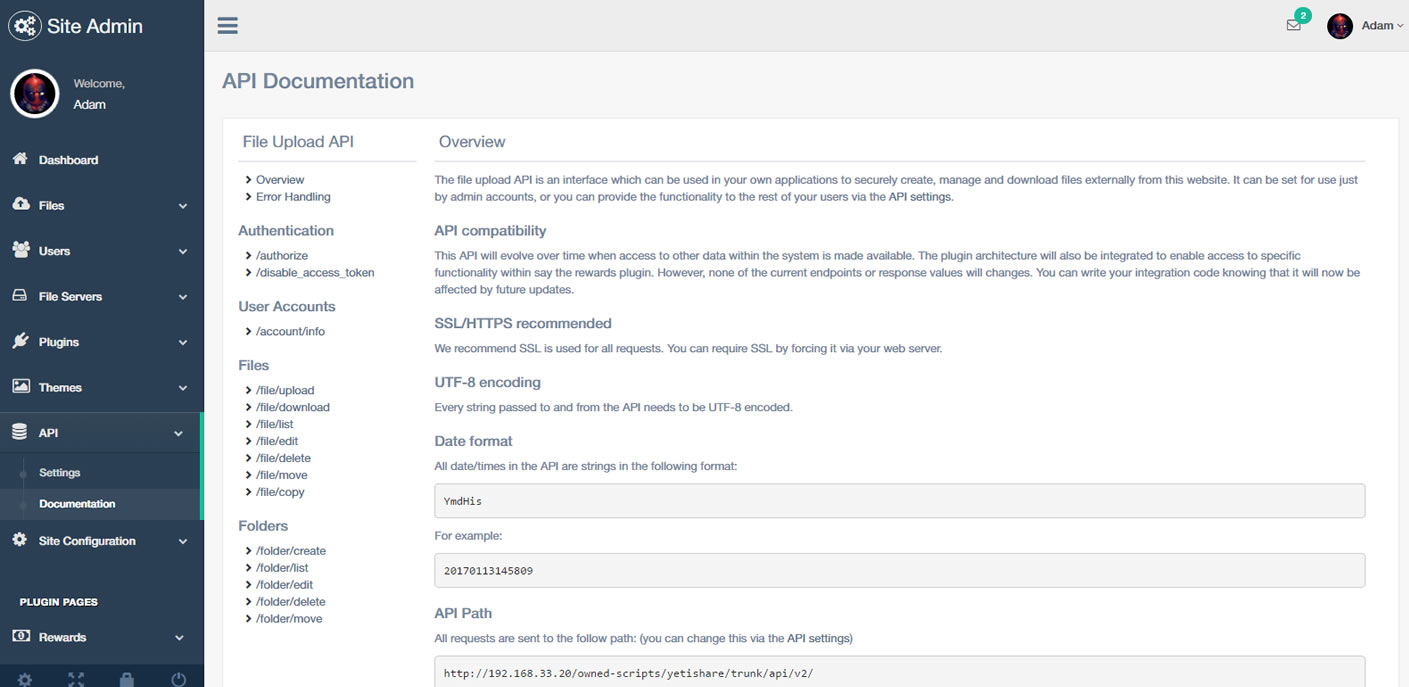Toggle the sidebar hamburger menu icon
This screenshot has width=1409, height=687.
[228, 25]
